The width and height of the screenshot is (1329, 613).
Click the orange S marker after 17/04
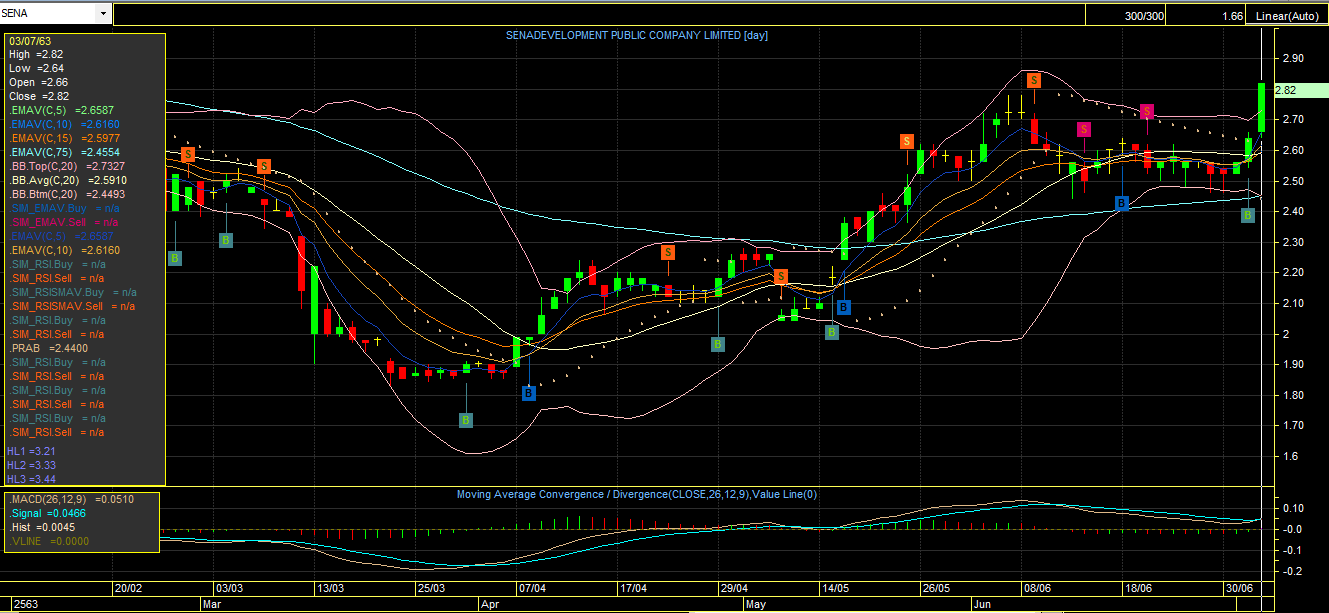(668, 252)
